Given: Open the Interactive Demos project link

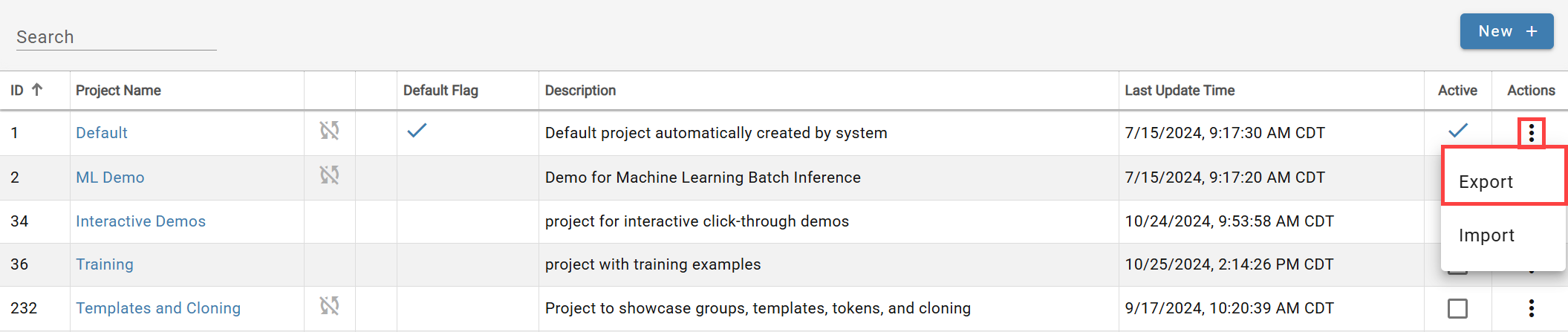Looking at the screenshot, I should pyautogui.click(x=140, y=221).
